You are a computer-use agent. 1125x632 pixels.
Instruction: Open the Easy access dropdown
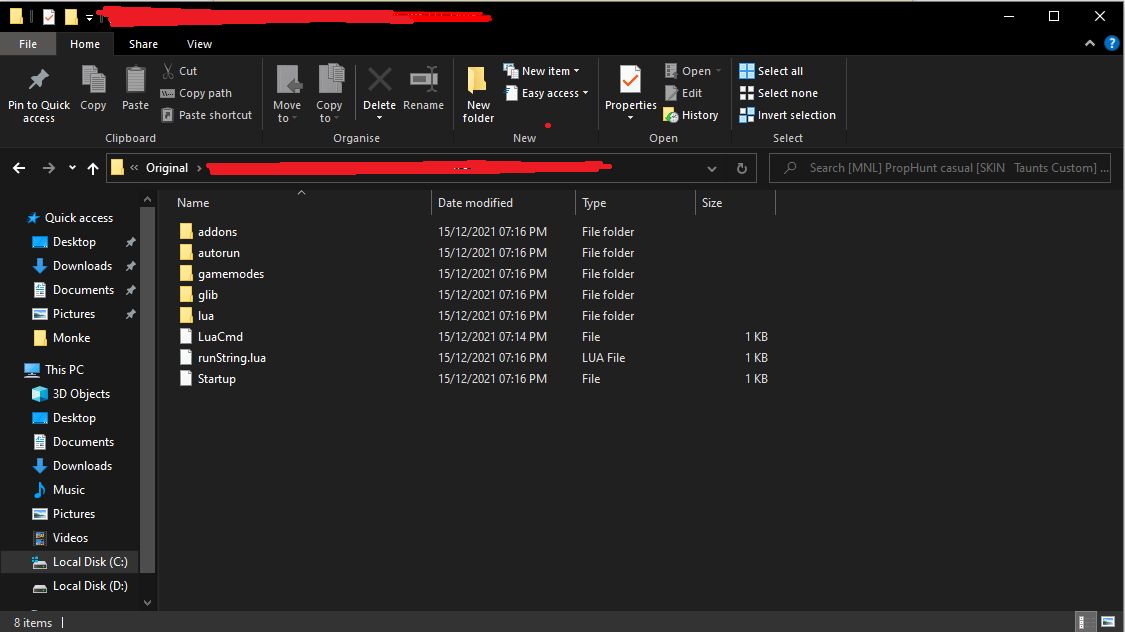coord(546,93)
